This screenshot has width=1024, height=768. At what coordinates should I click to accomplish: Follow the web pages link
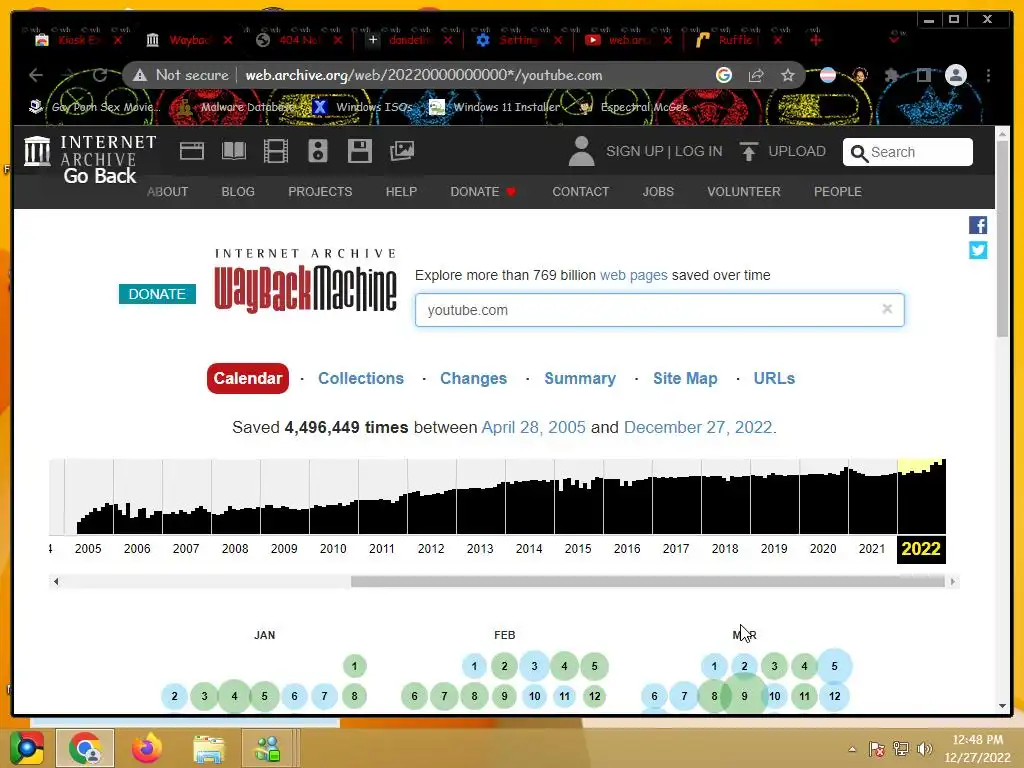pyautogui.click(x=633, y=275)
